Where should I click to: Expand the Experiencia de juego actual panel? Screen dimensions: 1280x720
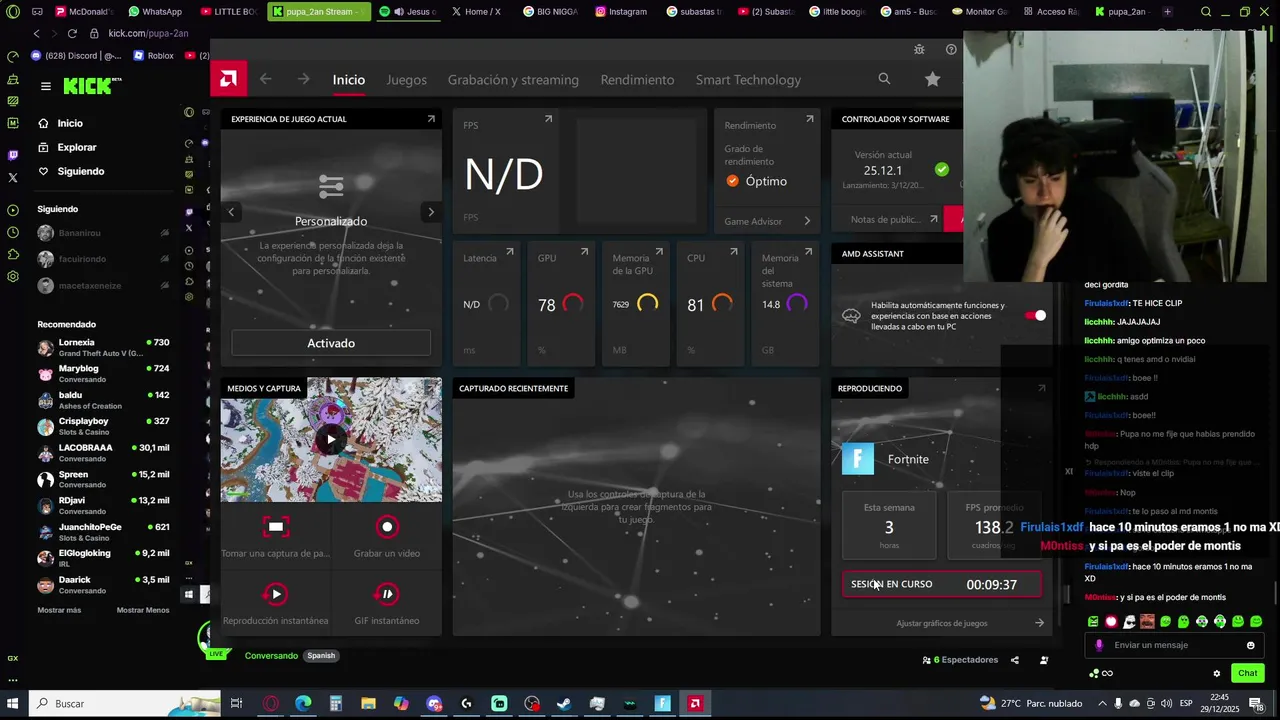(x=431, y=119)
